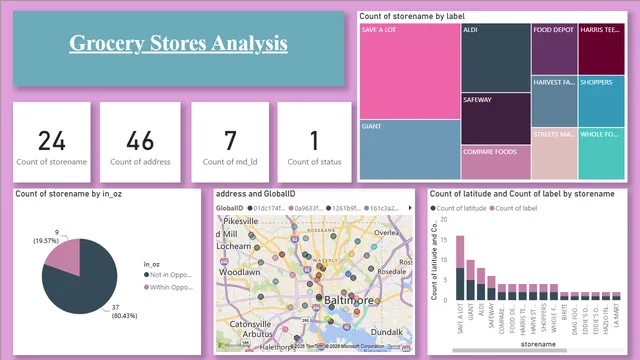The width and height of the screenshot is (640, 360).
Task: Click the 161c3a2... GlobalID legend item
Action: tap(382, 208)
